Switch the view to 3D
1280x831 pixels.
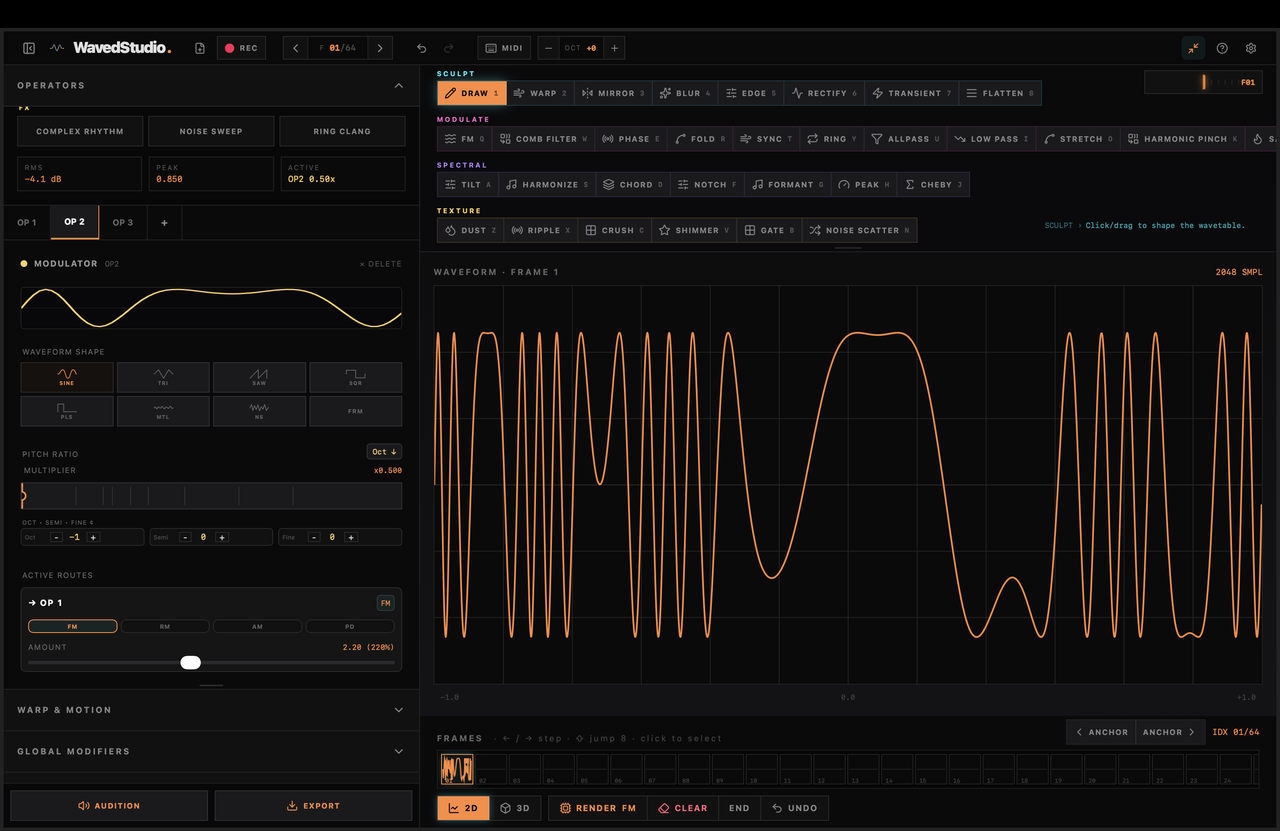point(515,808)
